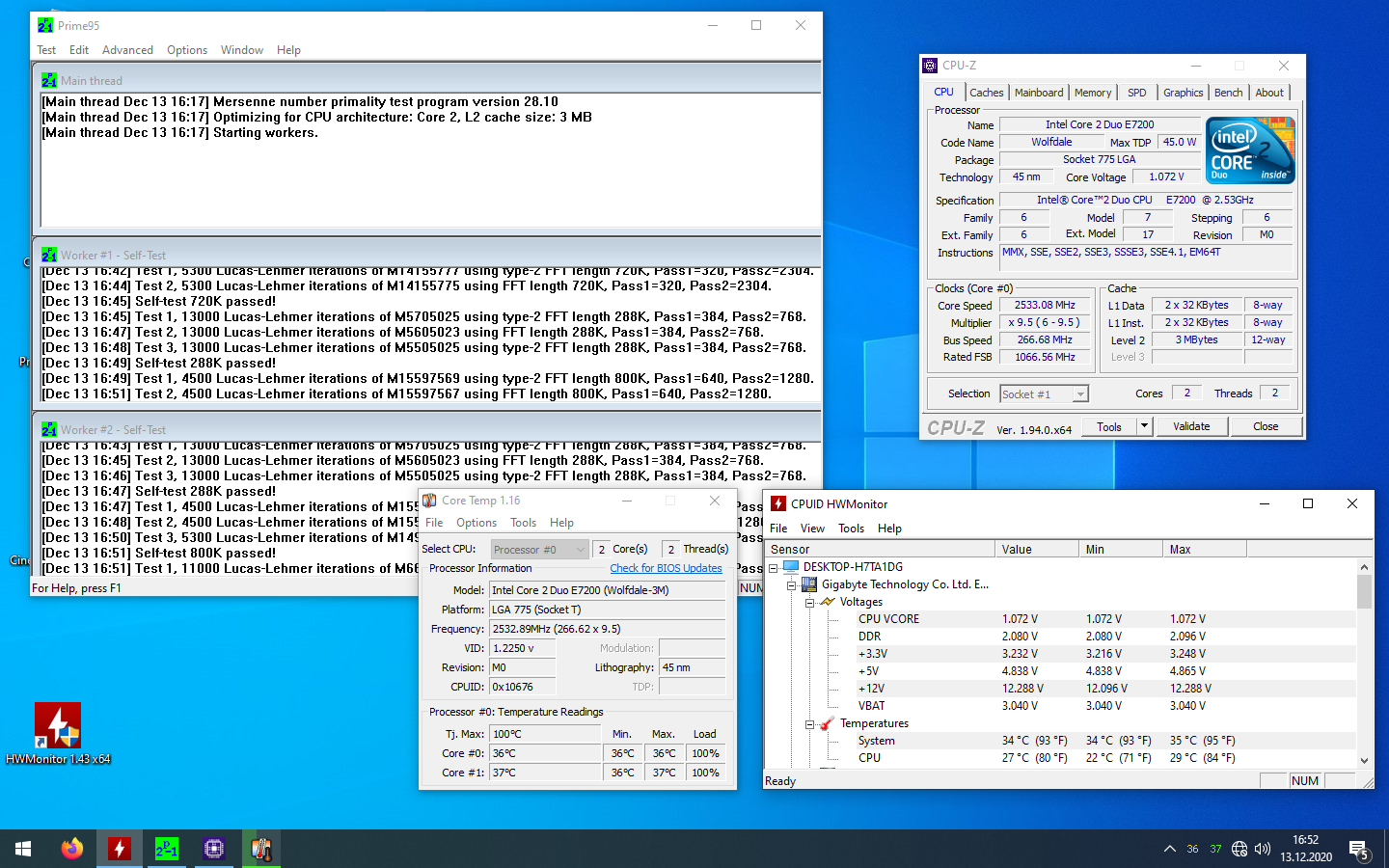Click the HWMonitor vertical scrollbar down arrow

coord(1364,760)
